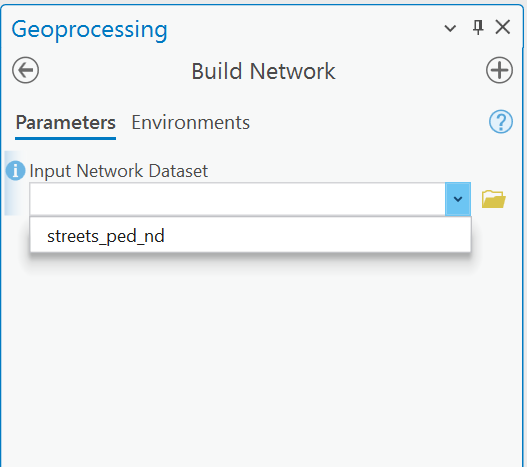Click the blue info icon by Input Network Dataset
The width and height of the screenshot is (527, 467).
click(15, 170)
